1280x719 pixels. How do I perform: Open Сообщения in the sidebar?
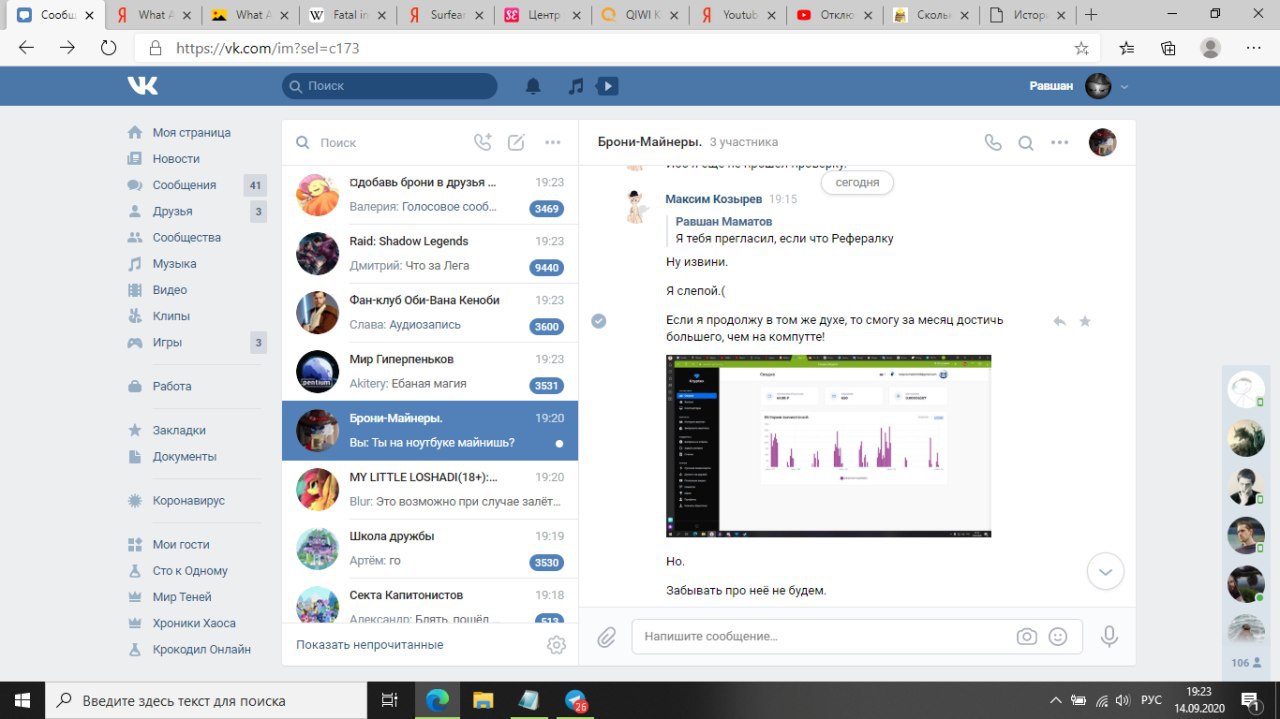(x=184, y=185)
